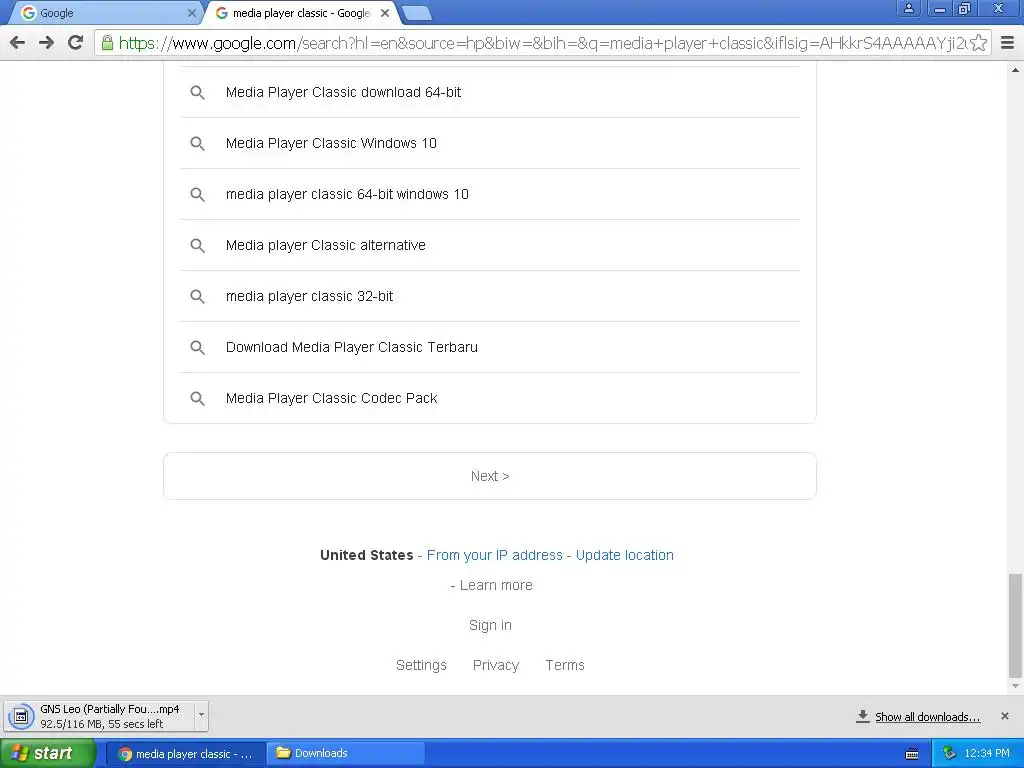Open the Windows start menu

click(x=47, y=753)
